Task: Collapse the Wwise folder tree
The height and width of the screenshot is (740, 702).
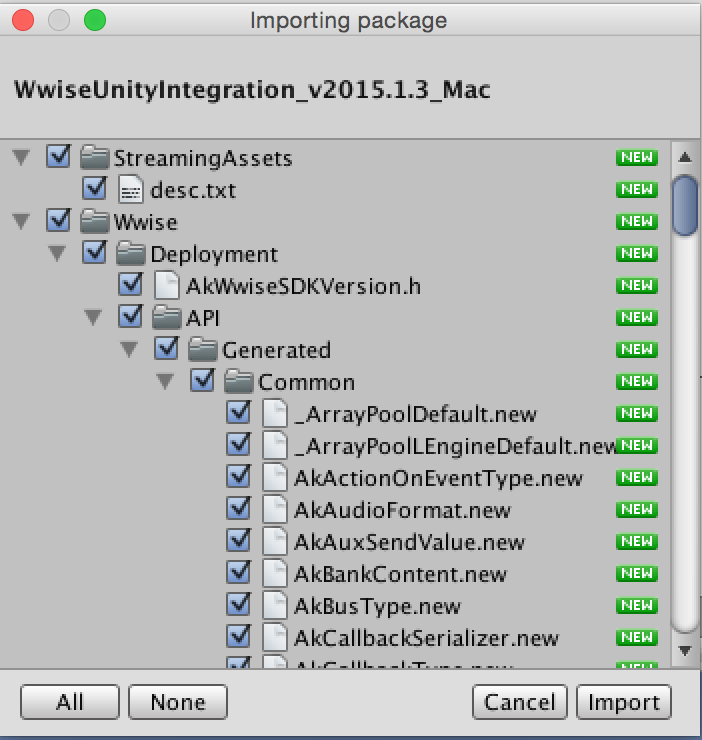Action: pyautogui.click(x=21, y=221)
